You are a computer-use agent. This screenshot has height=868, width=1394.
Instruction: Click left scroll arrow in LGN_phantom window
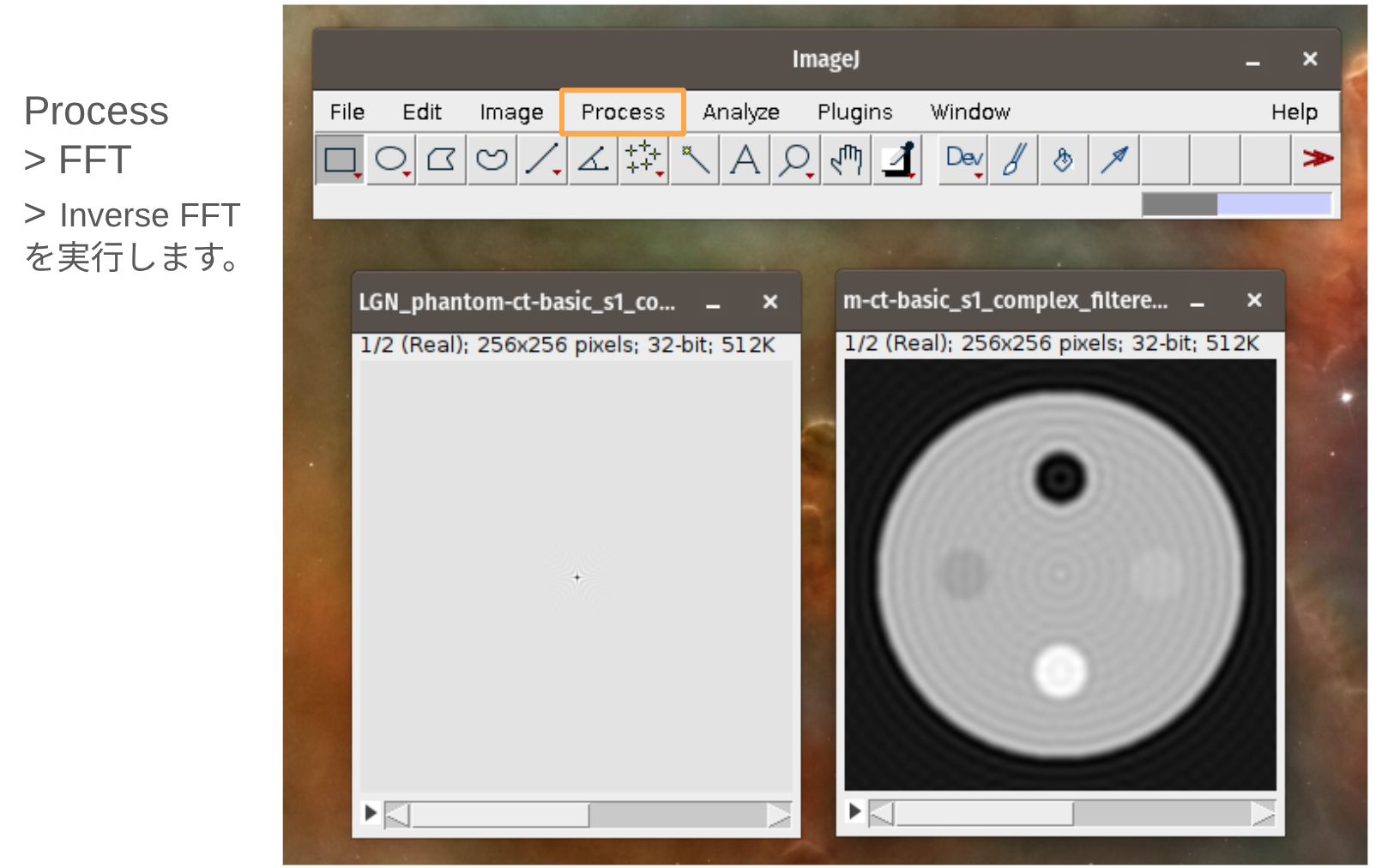point(397,815)
